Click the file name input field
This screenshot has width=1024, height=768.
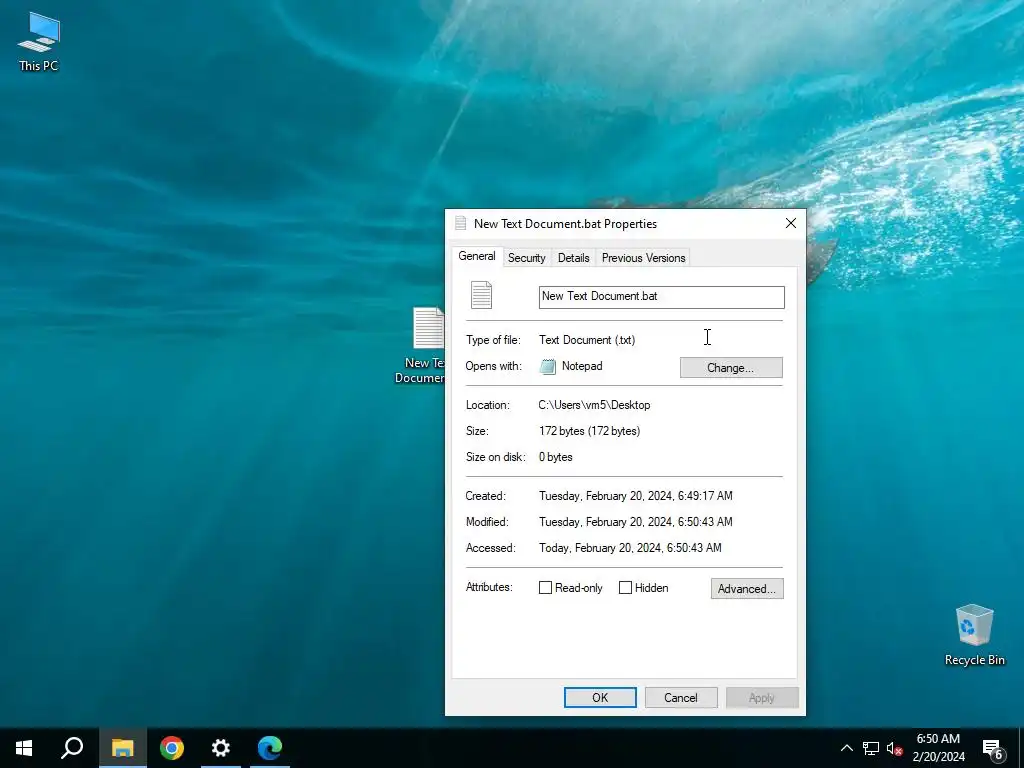[662, 297]
